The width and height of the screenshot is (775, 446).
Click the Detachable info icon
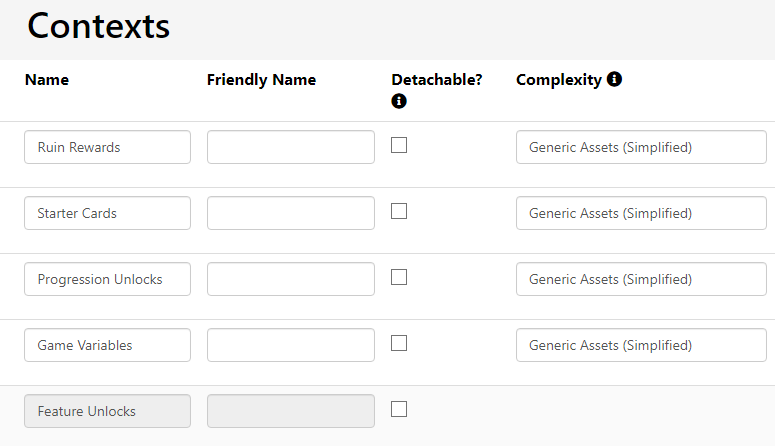click(399, 101)
